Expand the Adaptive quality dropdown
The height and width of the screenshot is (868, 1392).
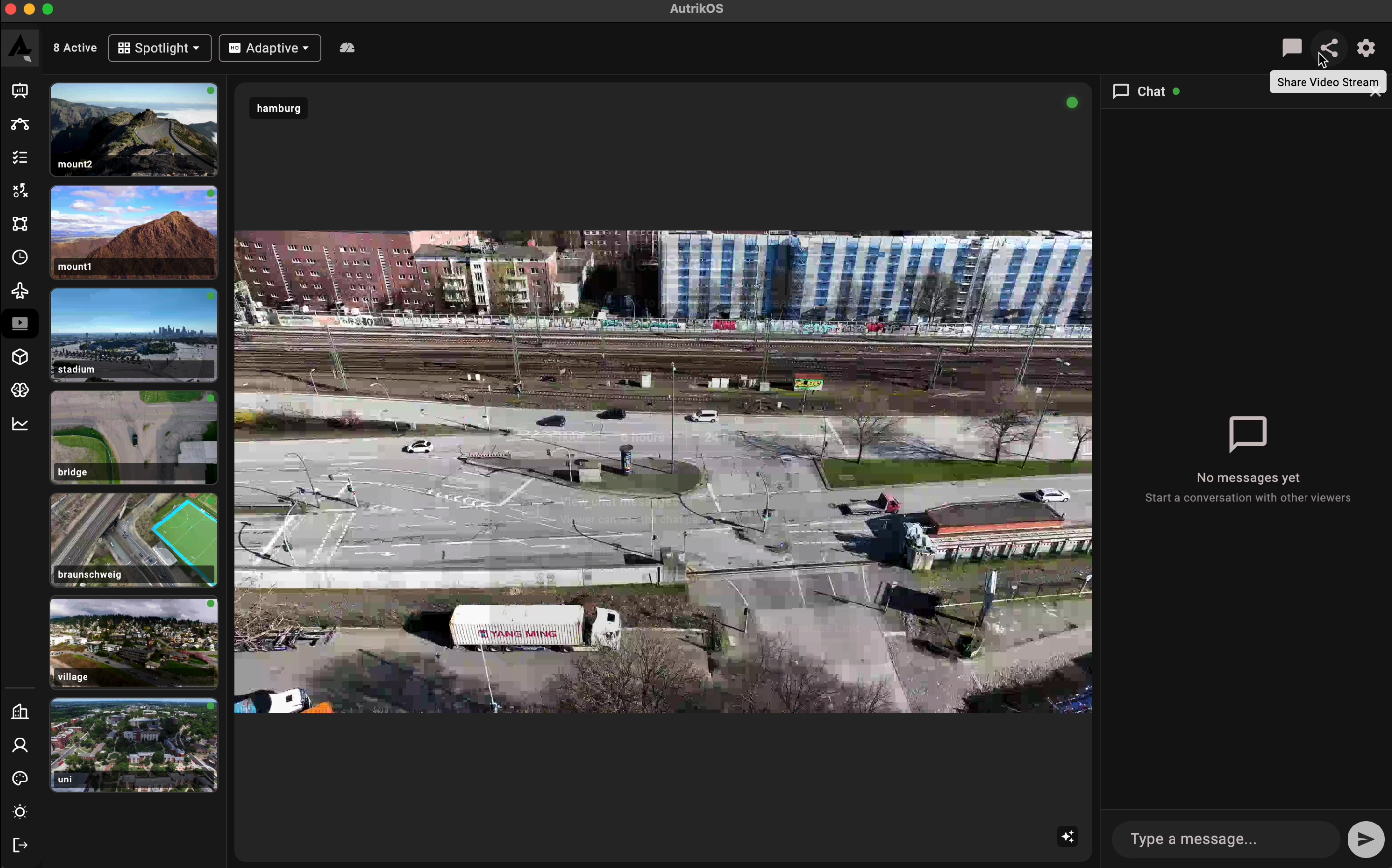coord(270,48)
